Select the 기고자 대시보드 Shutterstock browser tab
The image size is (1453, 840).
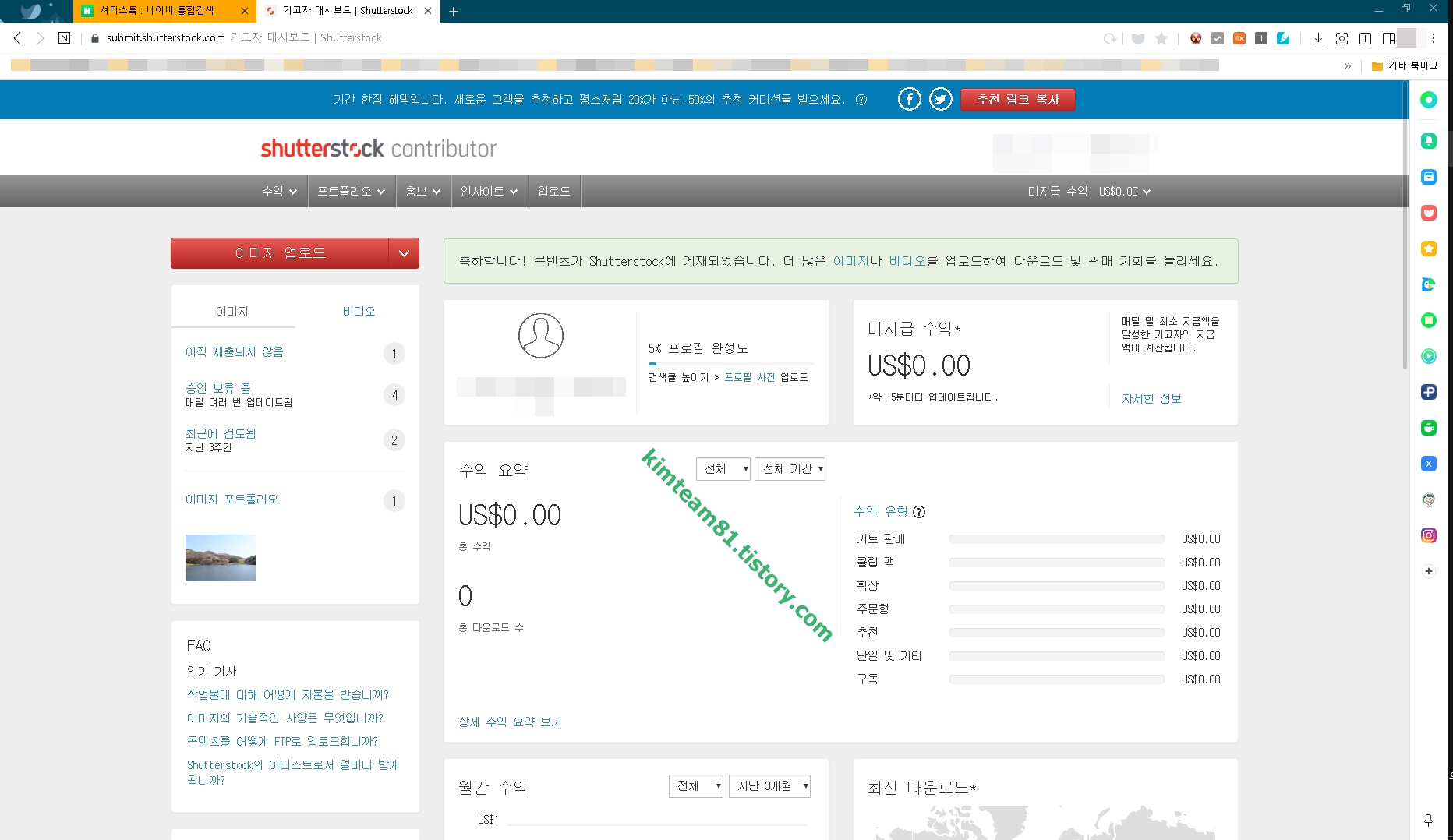pos(347,11)
